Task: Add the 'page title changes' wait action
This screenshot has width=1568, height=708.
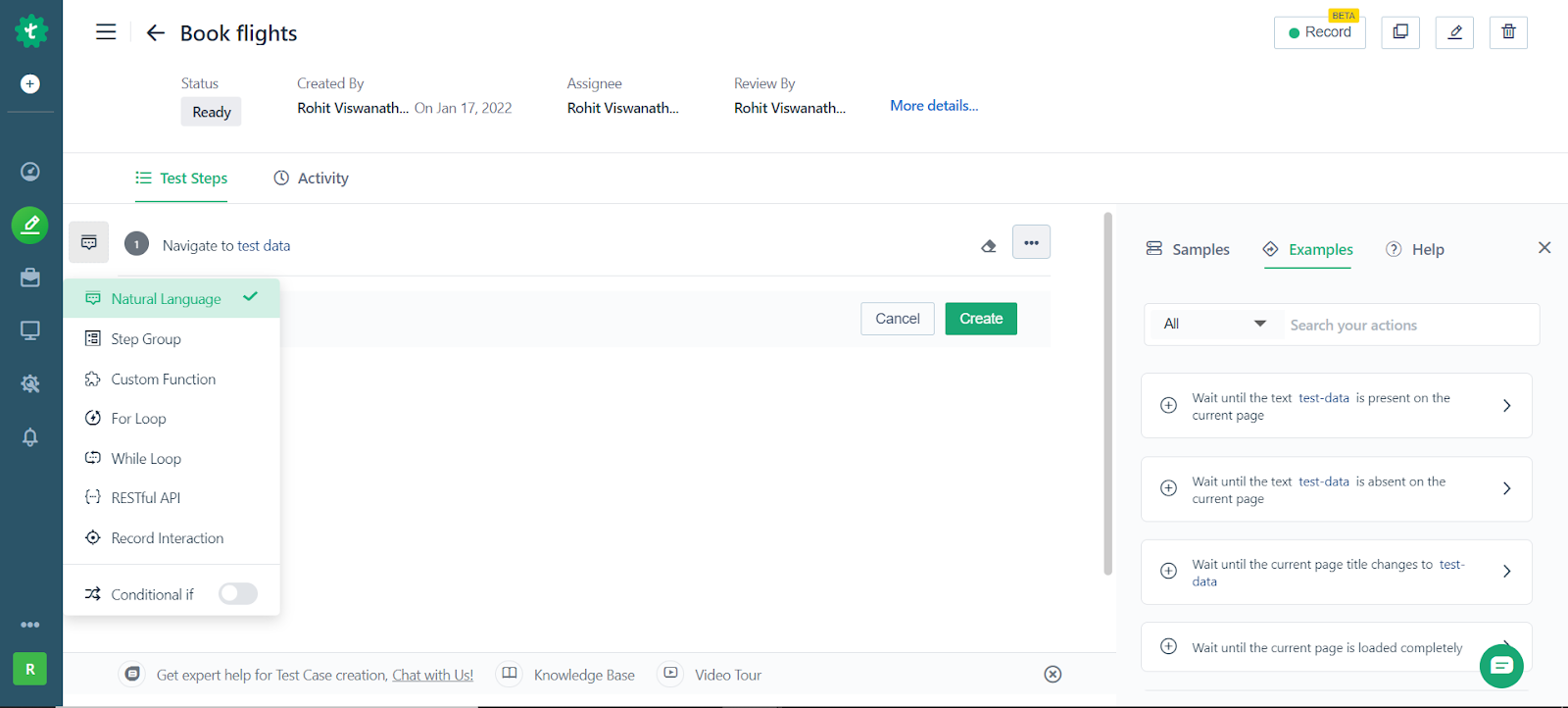Action: coord(1168,571)
